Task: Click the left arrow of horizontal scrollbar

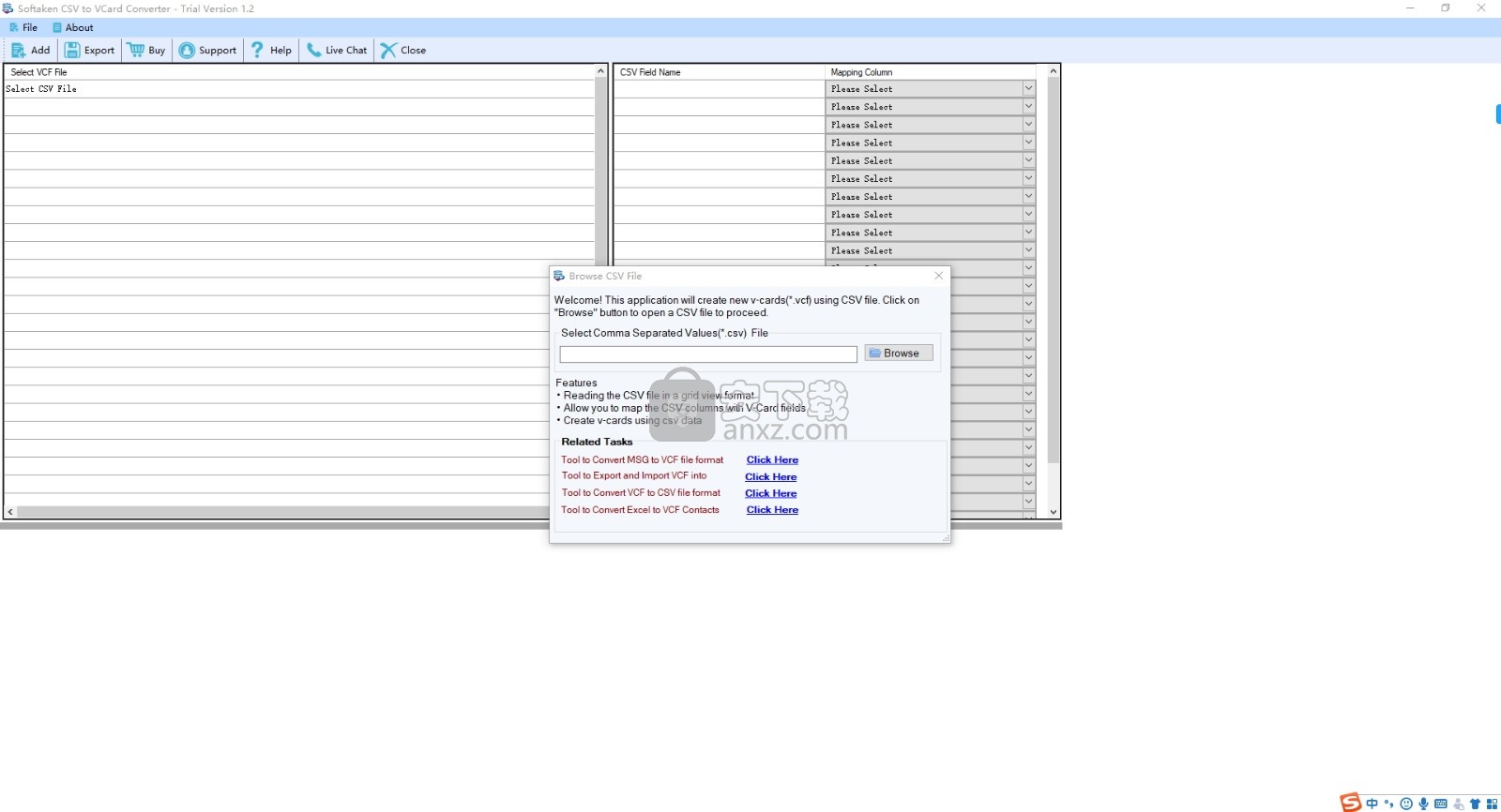Action: (x=10, y=512)
